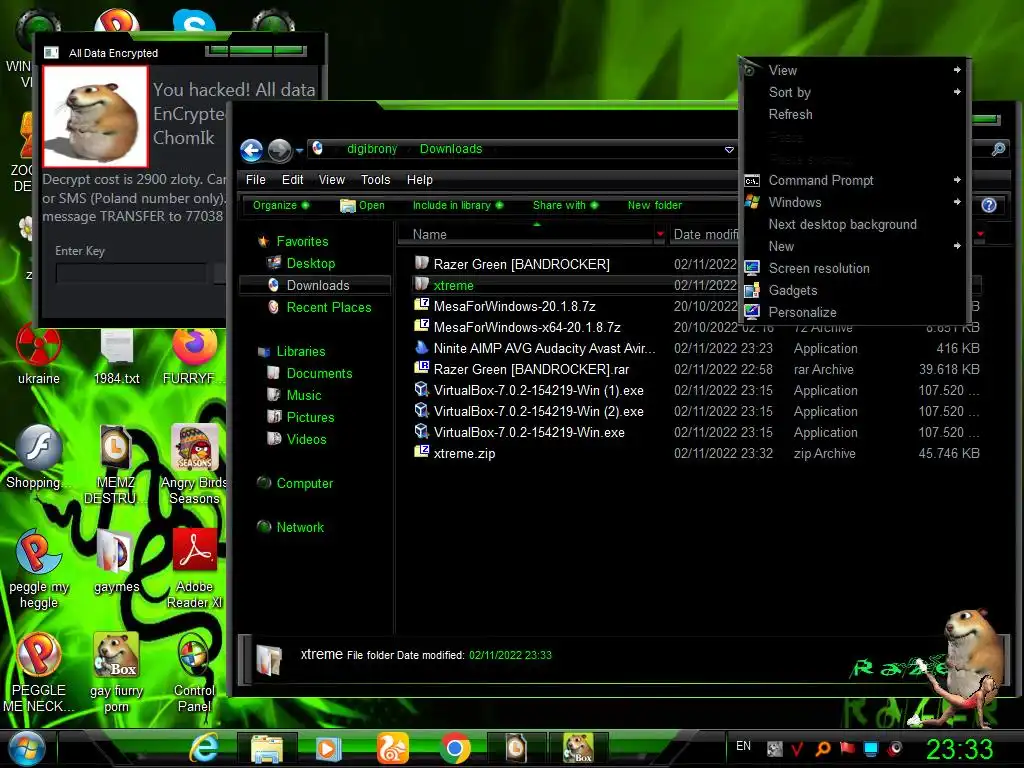Click the Explorer back arrow button
This screenshot has width=1024, height=768.
(251, 150)
